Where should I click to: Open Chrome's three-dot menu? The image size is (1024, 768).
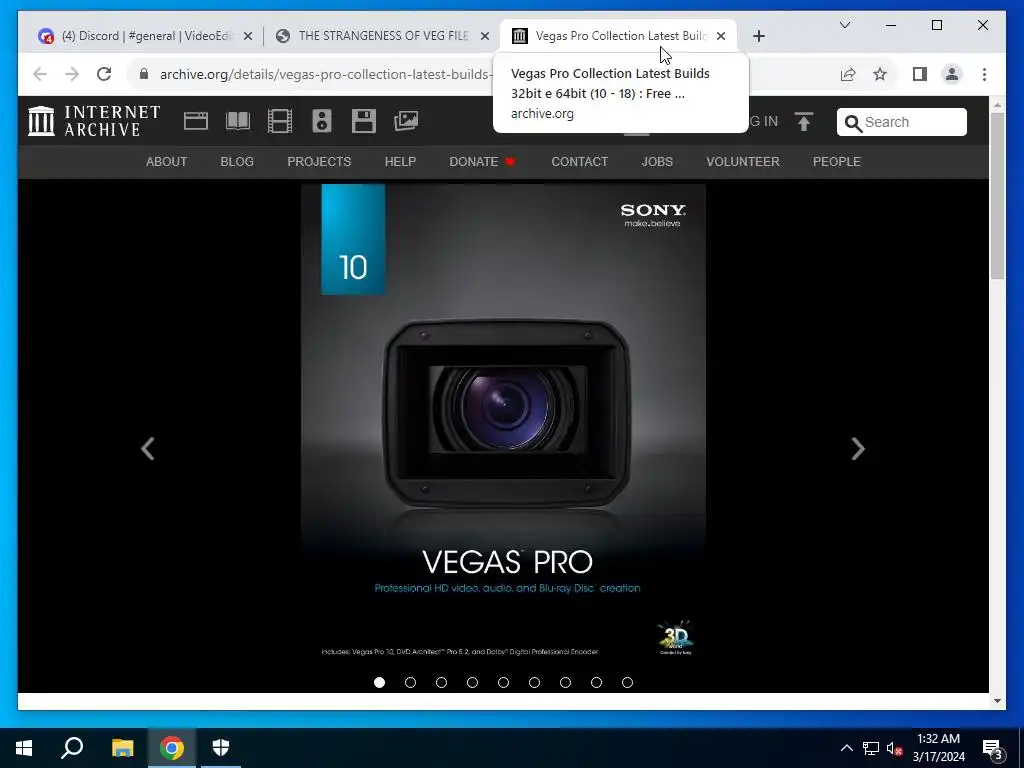[984, 74]
